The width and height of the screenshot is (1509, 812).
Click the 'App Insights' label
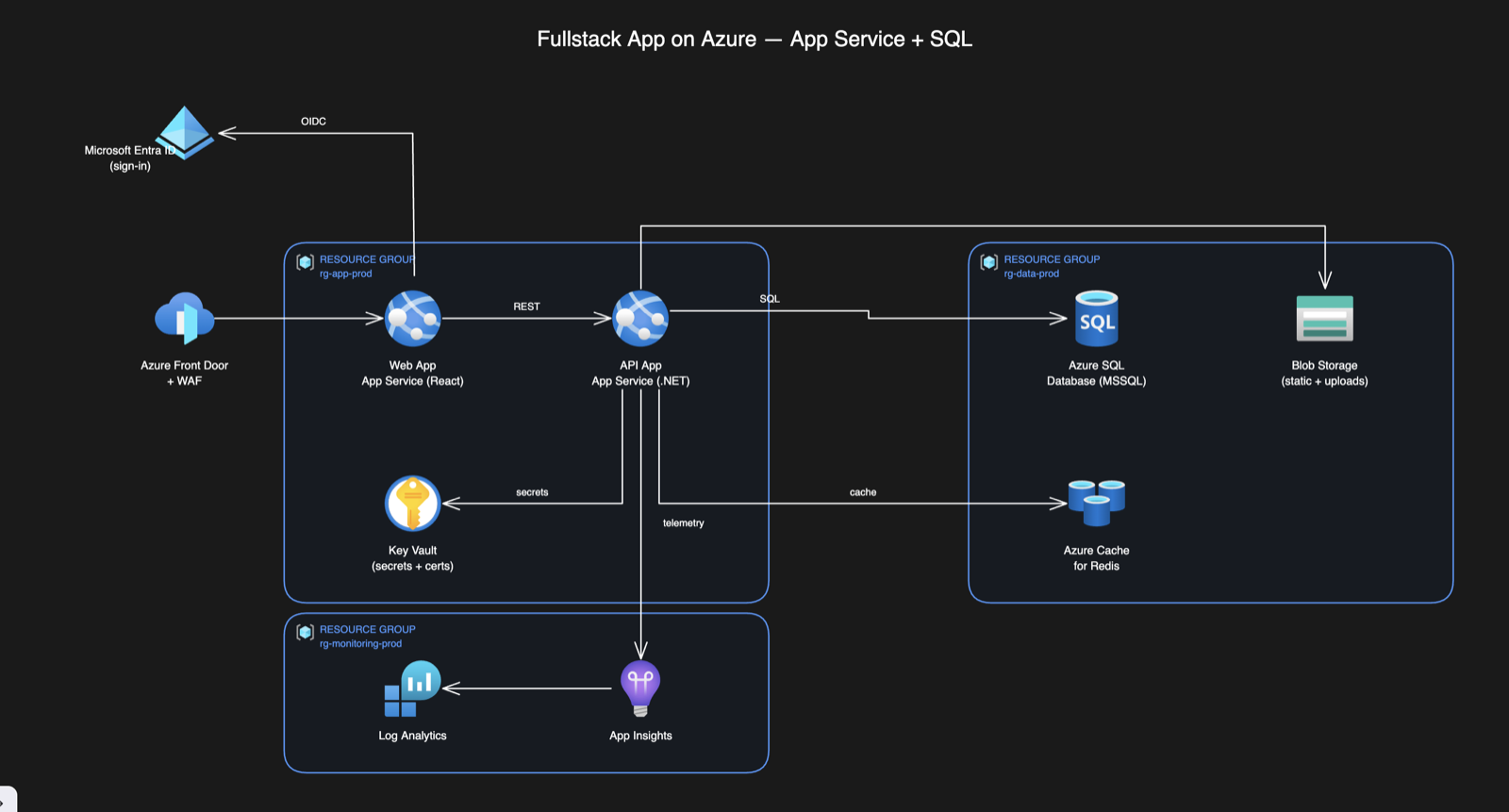point(640,736)
